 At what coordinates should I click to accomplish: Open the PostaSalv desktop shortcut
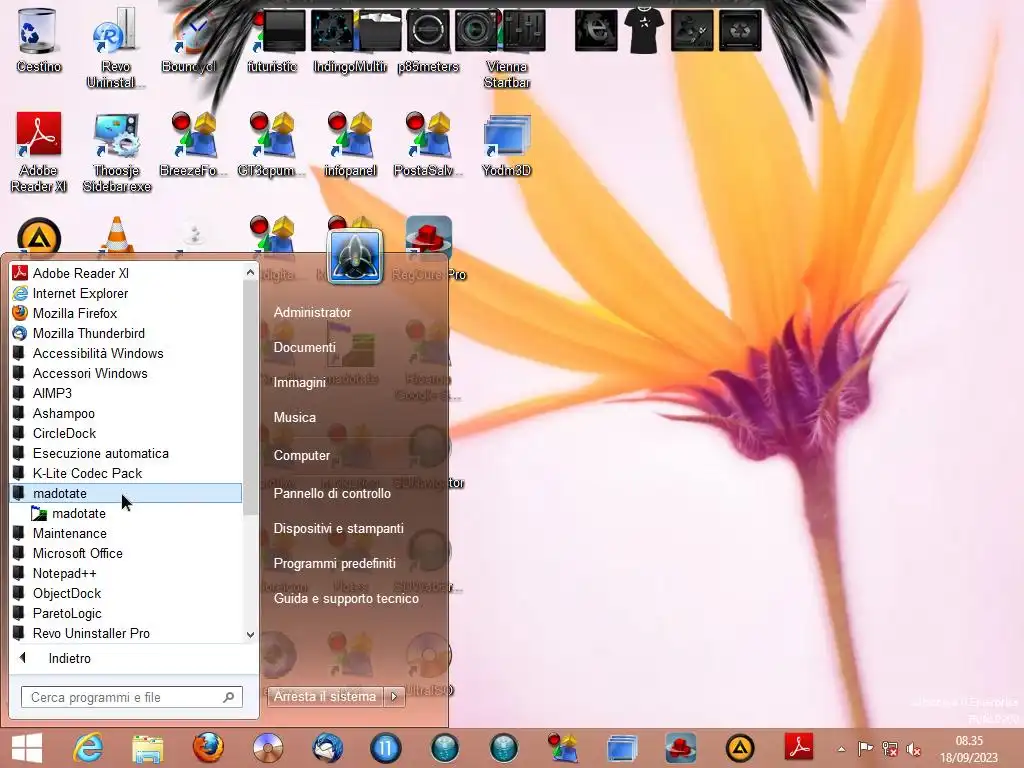pyautogui.click(x=428, y=144)
